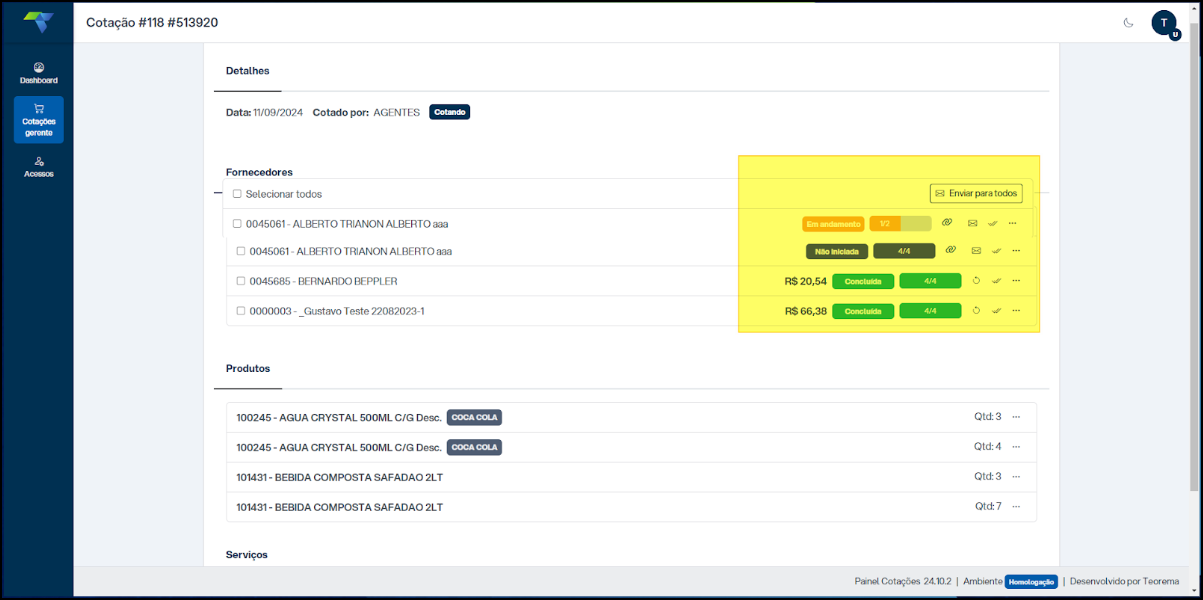Click the R$ 20,54 price value

click(x=806, y=281)
